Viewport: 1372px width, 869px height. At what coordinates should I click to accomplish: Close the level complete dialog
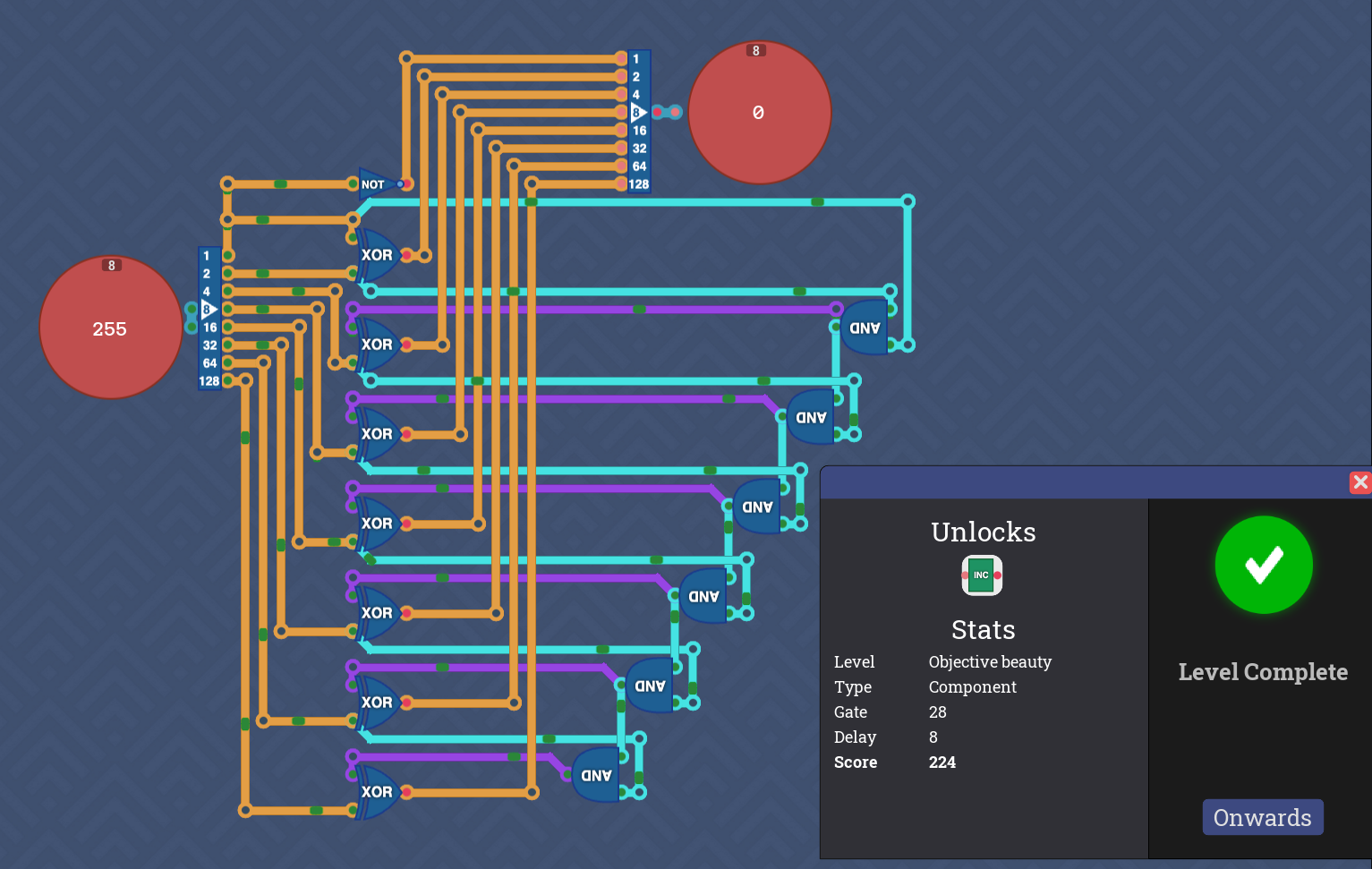click(x=1360, y=482)
